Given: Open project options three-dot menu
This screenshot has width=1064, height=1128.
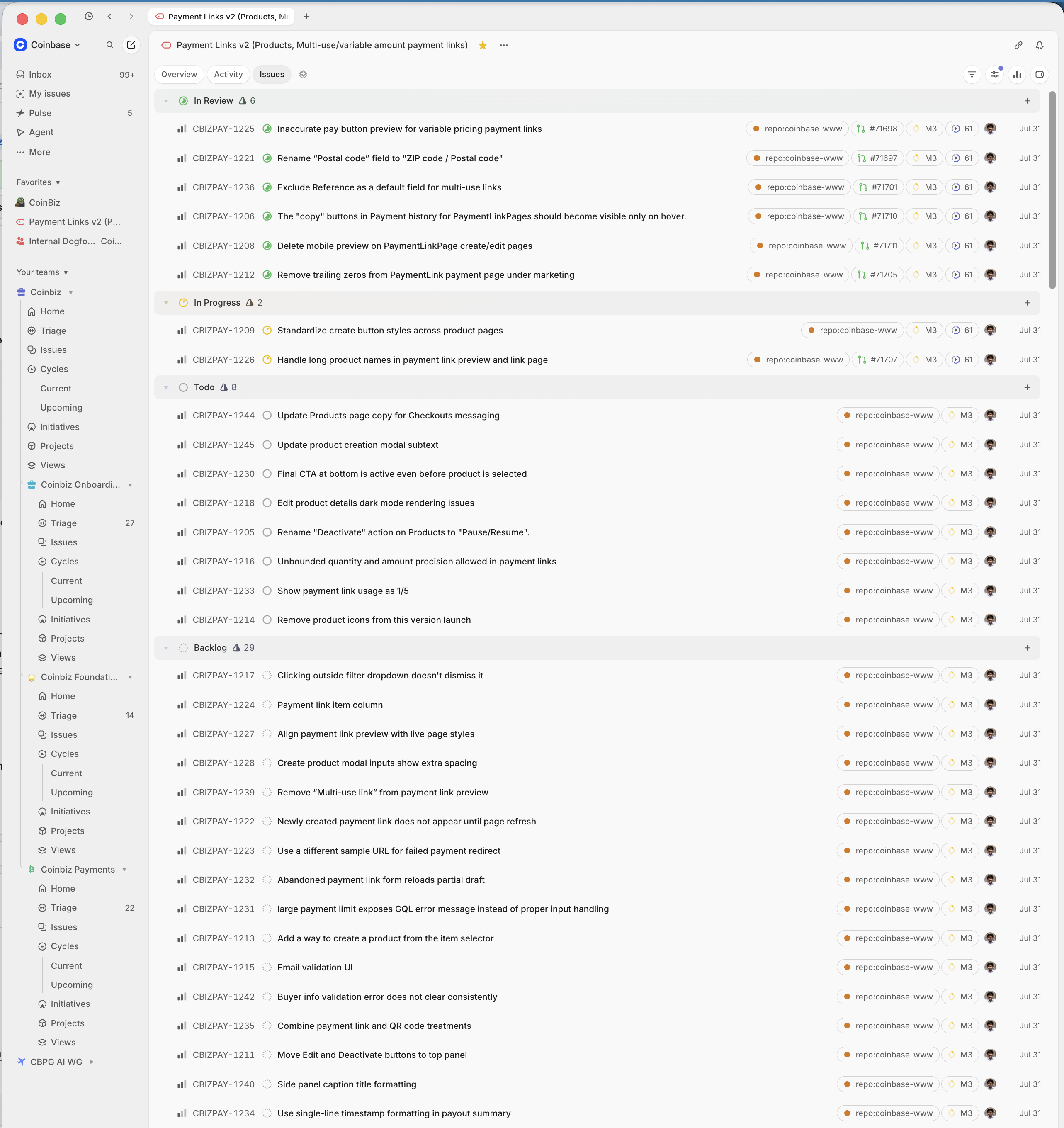Looking at the screenshot, I should (x=503, y=45).
